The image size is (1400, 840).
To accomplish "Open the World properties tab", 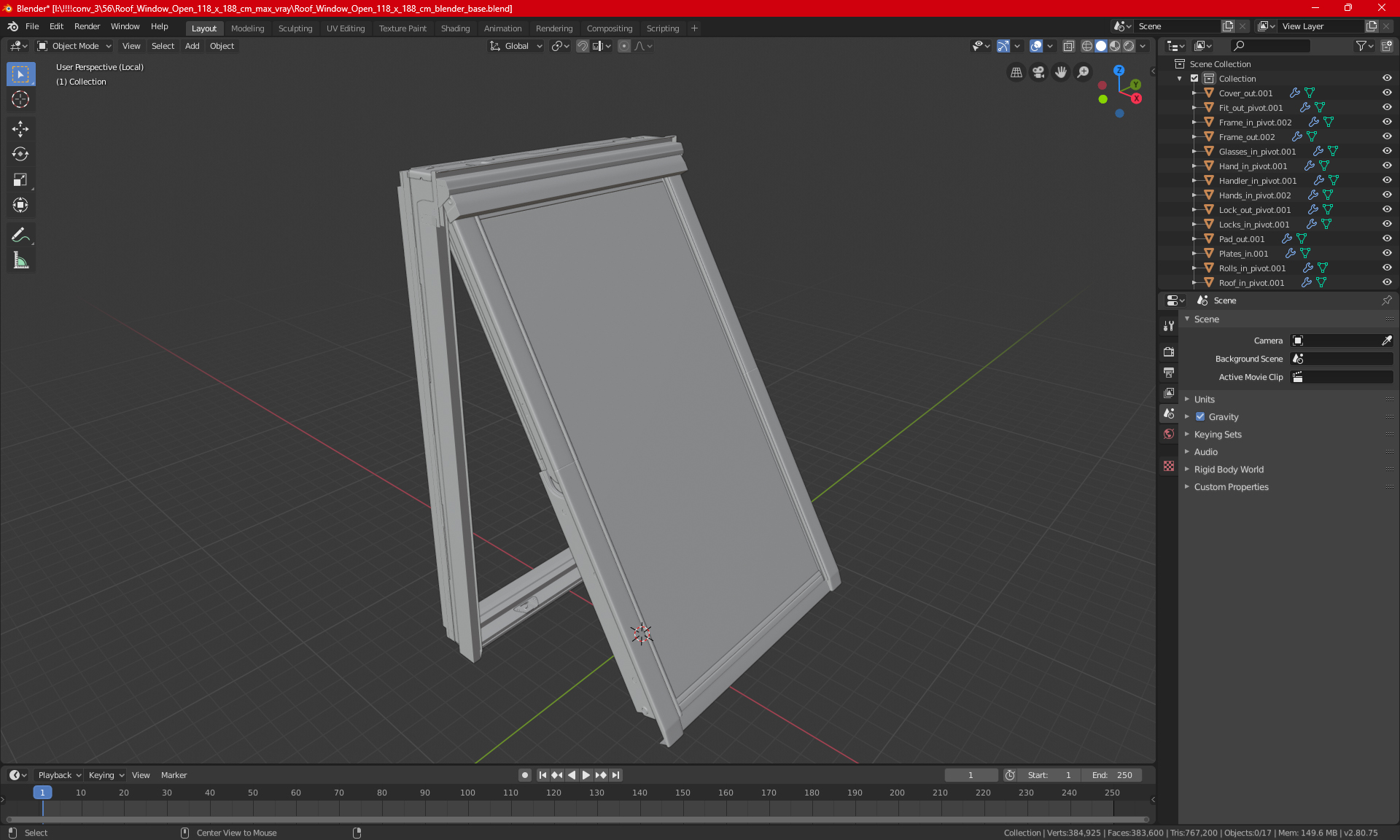I will [1169, 434].
